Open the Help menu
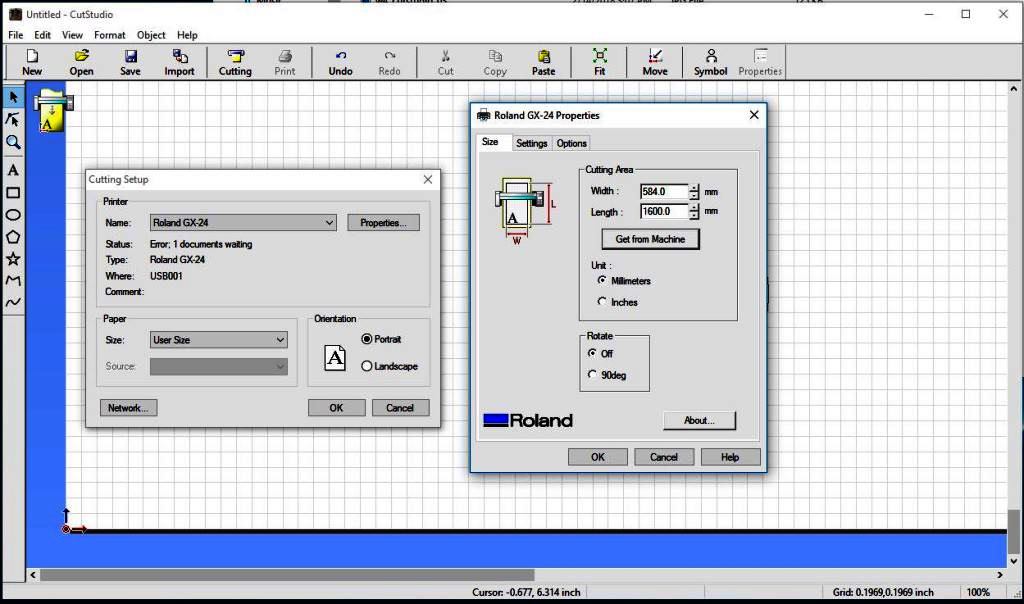 [187, 35]
